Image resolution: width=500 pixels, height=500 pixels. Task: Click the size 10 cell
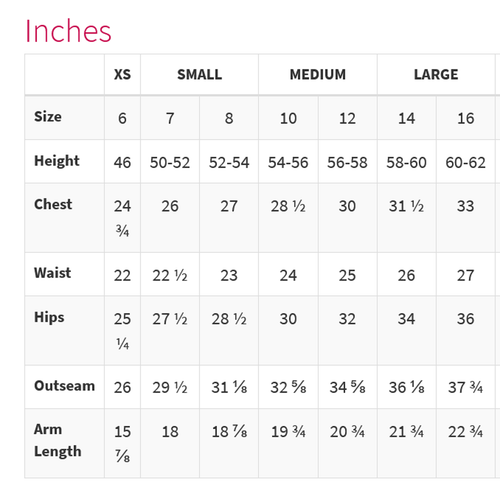[x=288, y=118]
